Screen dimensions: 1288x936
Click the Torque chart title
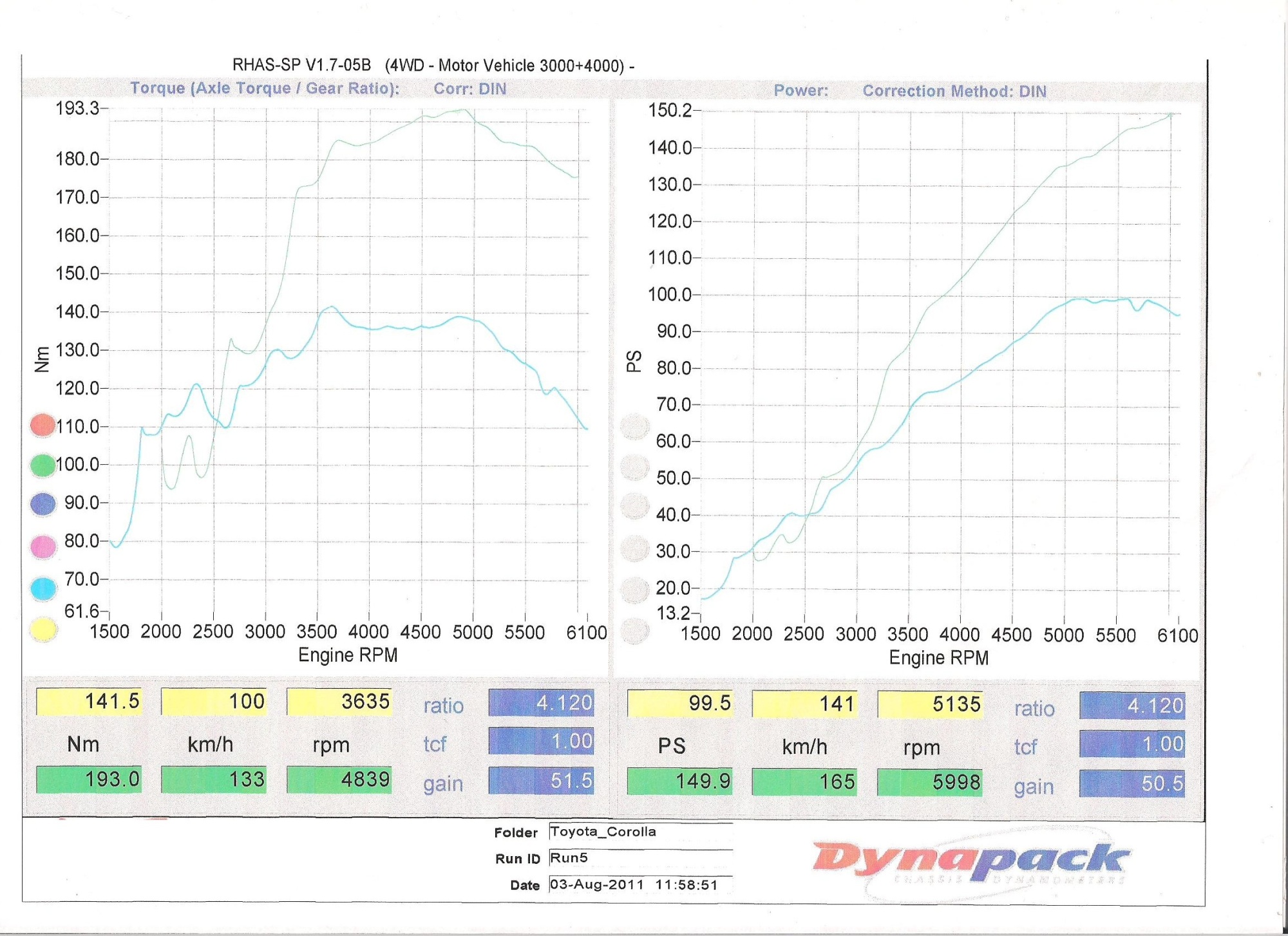pyautogui.click(x=265, y=88)
